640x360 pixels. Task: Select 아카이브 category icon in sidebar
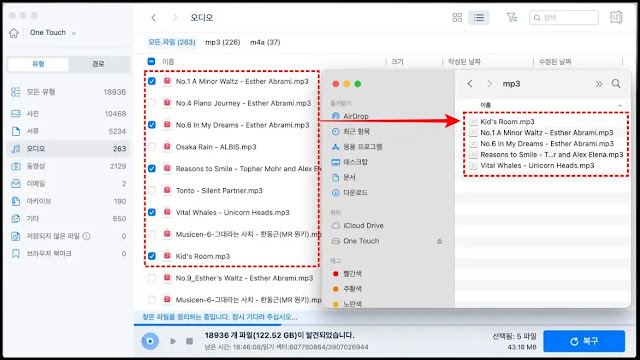coord(16,201)
